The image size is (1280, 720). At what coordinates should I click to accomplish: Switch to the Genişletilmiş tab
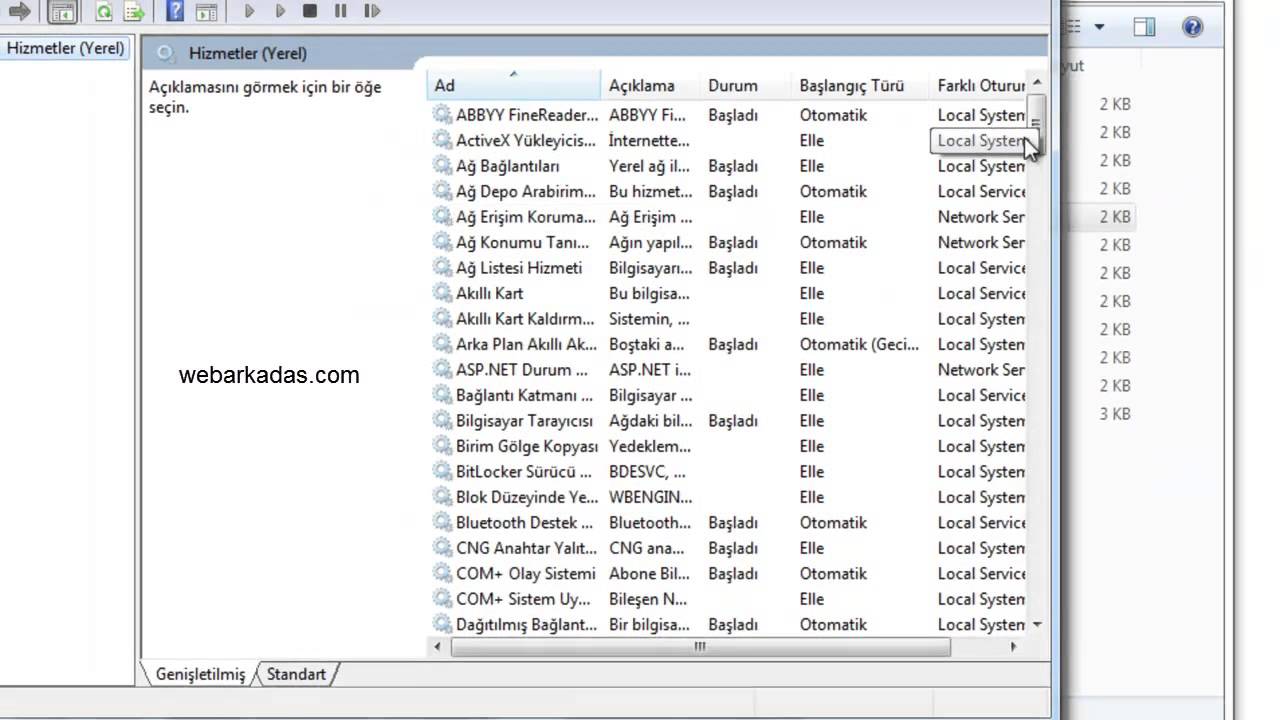coord(200,674)
